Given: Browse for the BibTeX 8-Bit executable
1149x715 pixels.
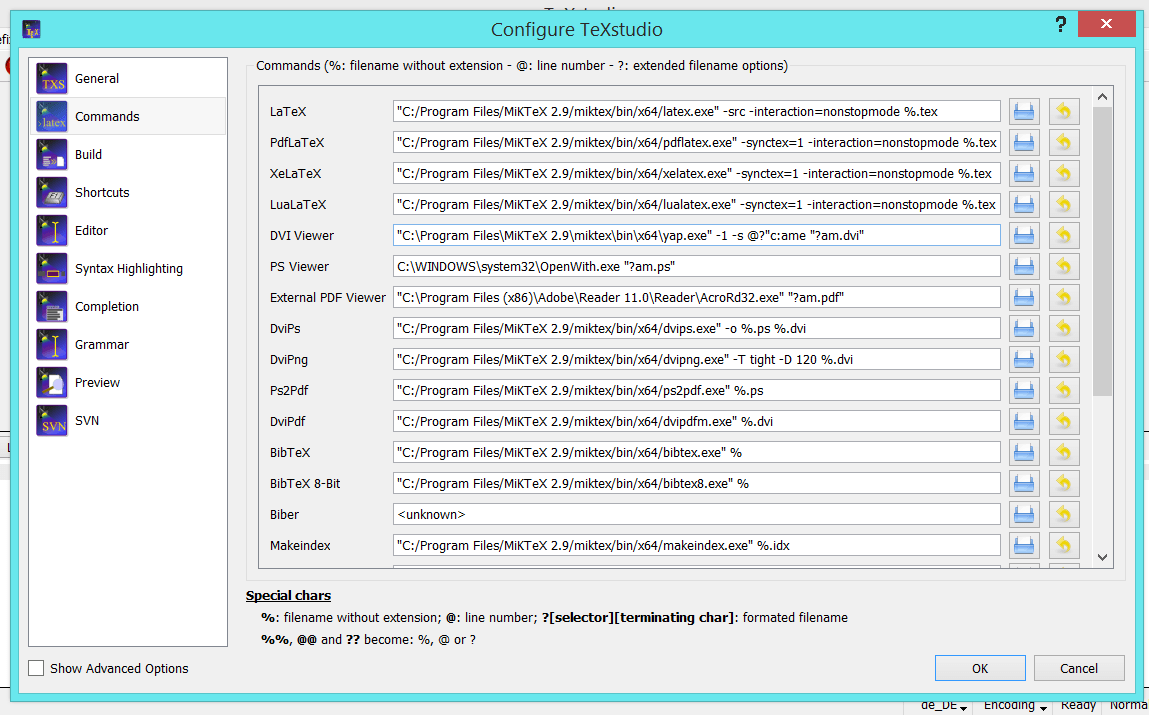Looking at the screenshot, I should (x=1024, y=484).
